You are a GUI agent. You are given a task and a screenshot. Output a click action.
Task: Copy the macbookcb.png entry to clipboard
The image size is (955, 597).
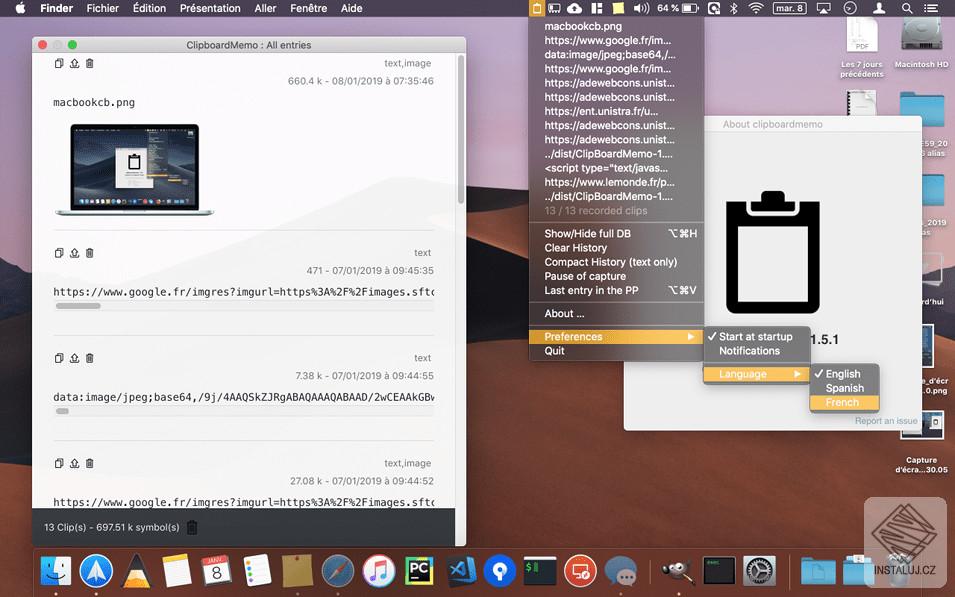point(59,63)
